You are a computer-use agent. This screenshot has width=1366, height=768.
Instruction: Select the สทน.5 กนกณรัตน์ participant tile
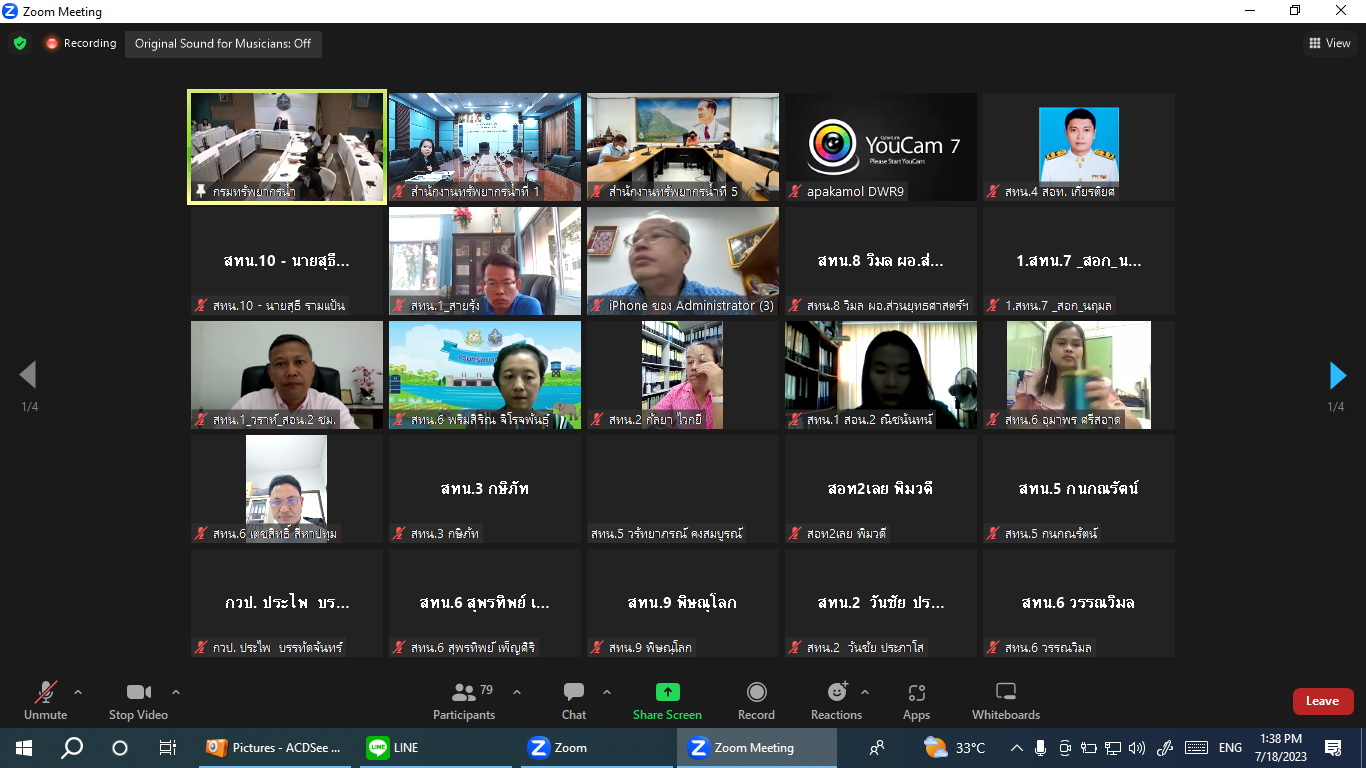point(1079,489)
